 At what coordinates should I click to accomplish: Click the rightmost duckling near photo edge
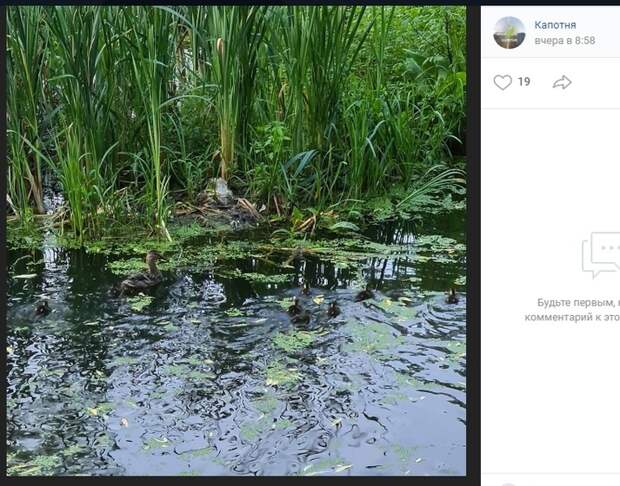[x=452, y=296]
